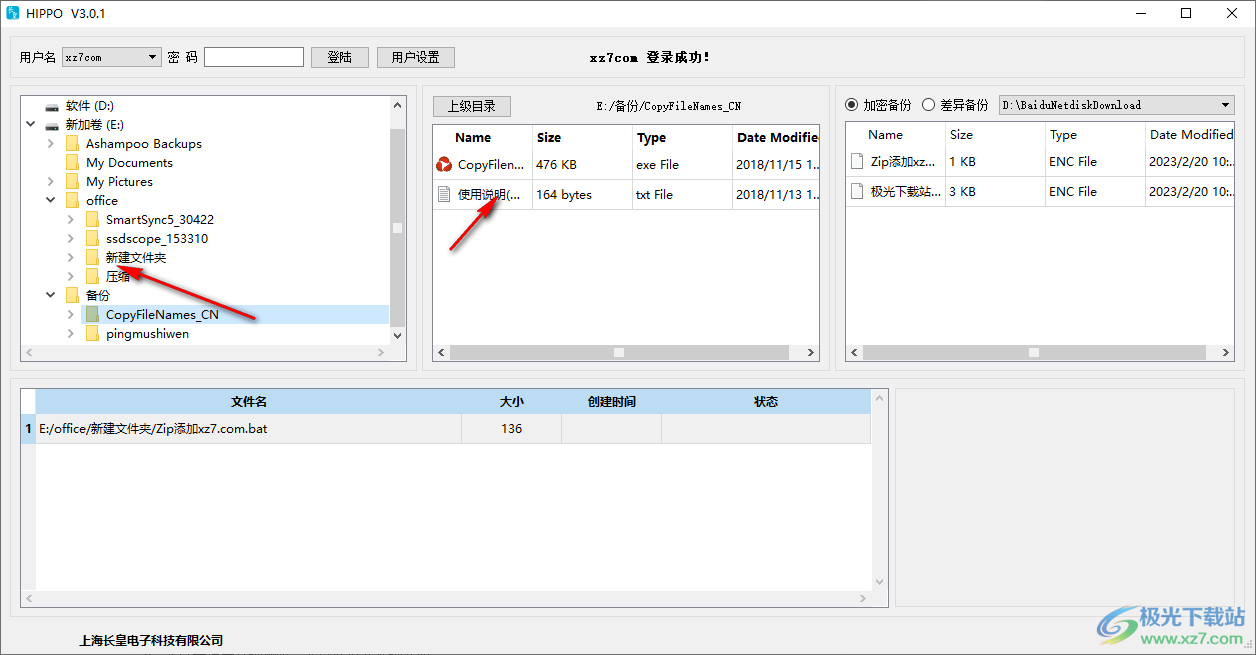
Task: Select the 差异备份 radio button
Action: [928, 105]
